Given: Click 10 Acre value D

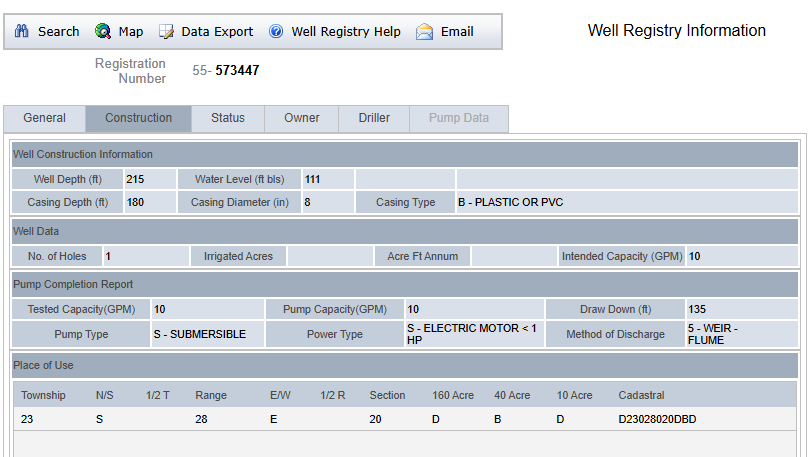Looking at the screenshot, I should click(560, 419).
